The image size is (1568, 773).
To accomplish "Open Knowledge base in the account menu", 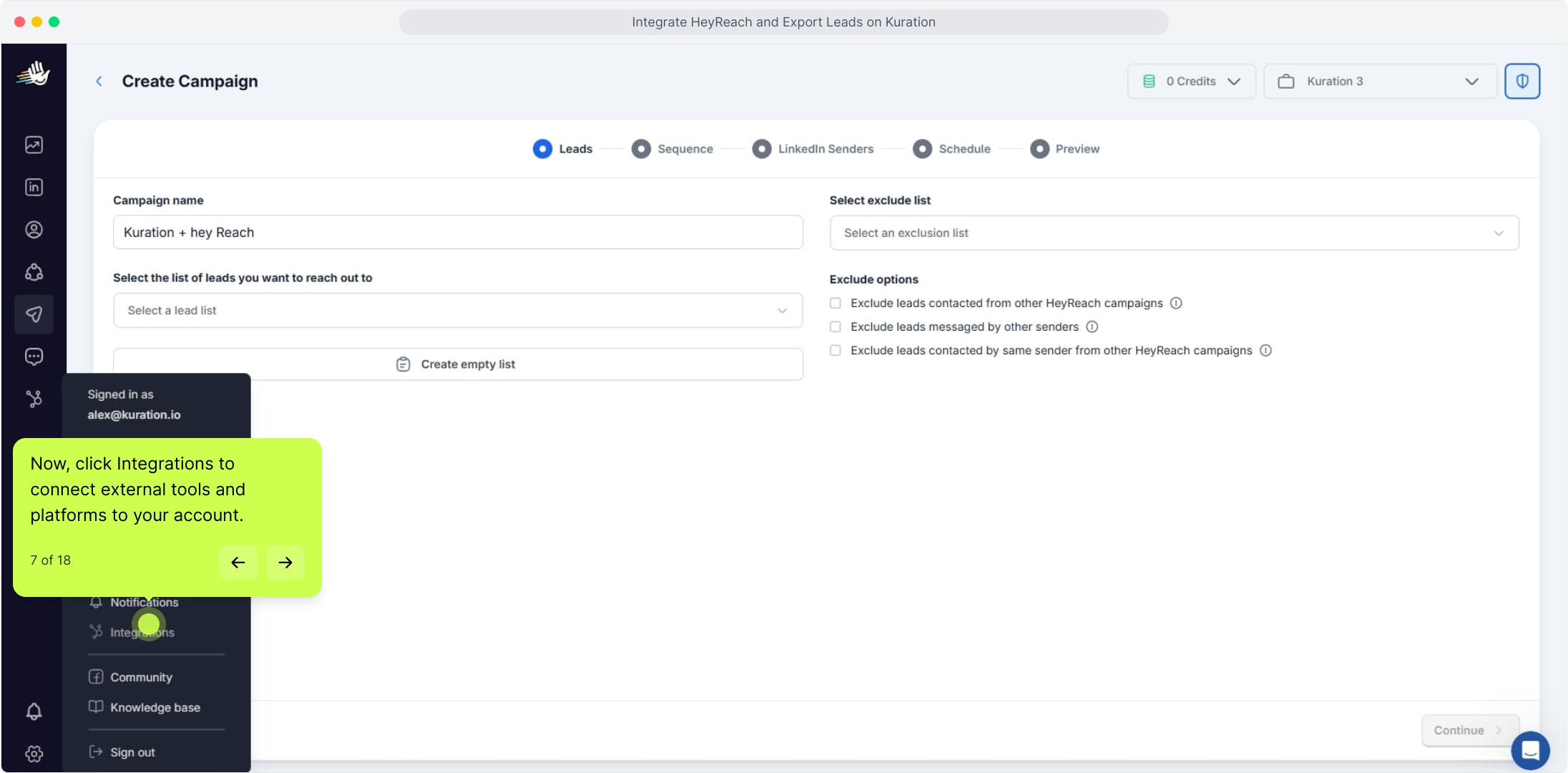I will 144,707.
